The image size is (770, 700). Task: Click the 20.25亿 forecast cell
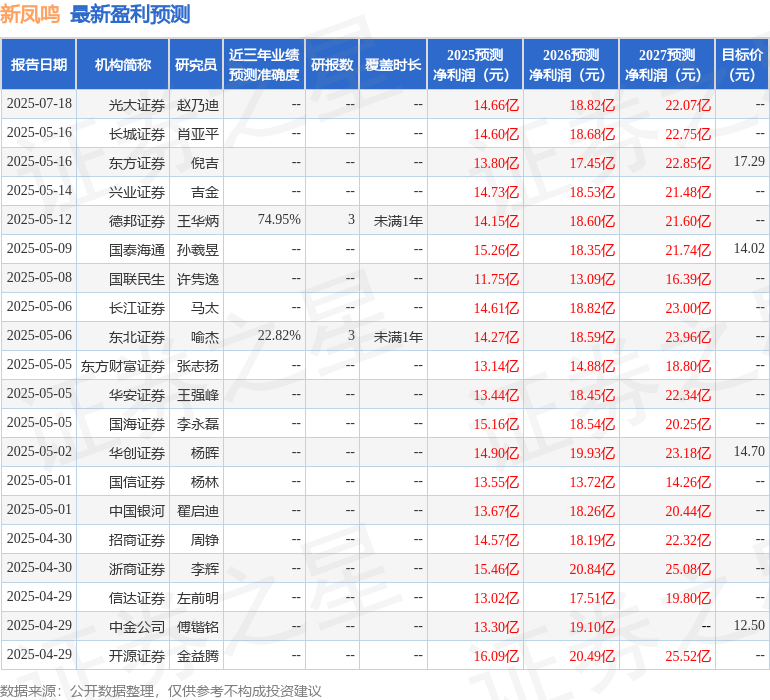688,424
